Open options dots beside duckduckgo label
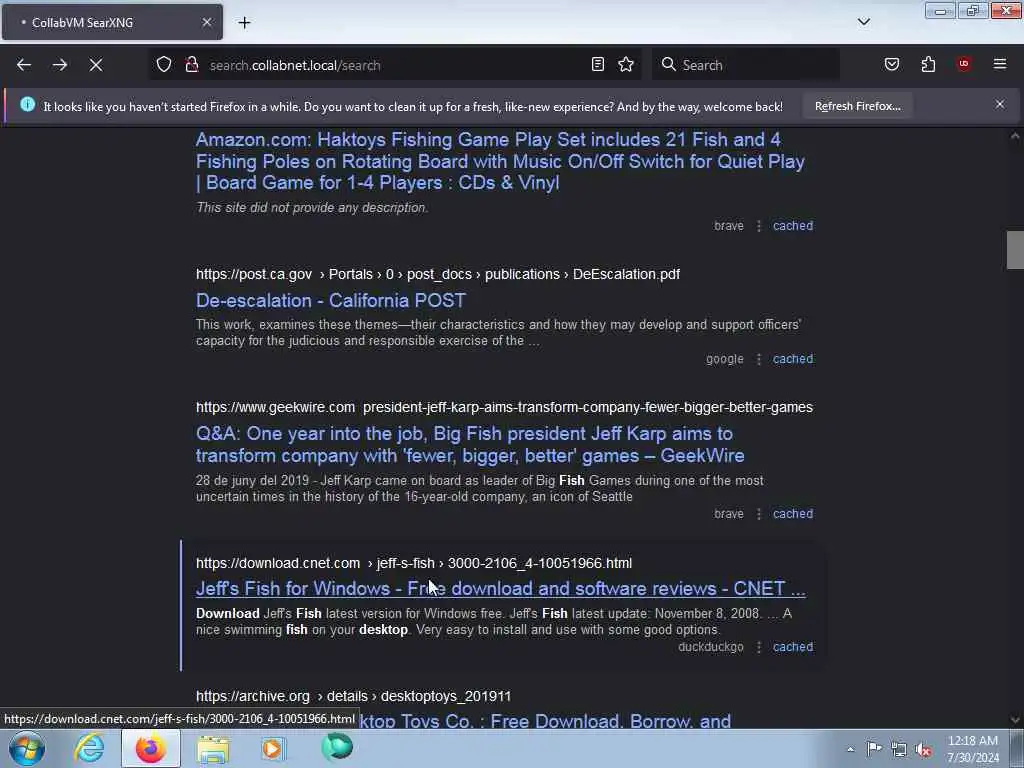This screenshot has height=768, width=1024. 758,647
